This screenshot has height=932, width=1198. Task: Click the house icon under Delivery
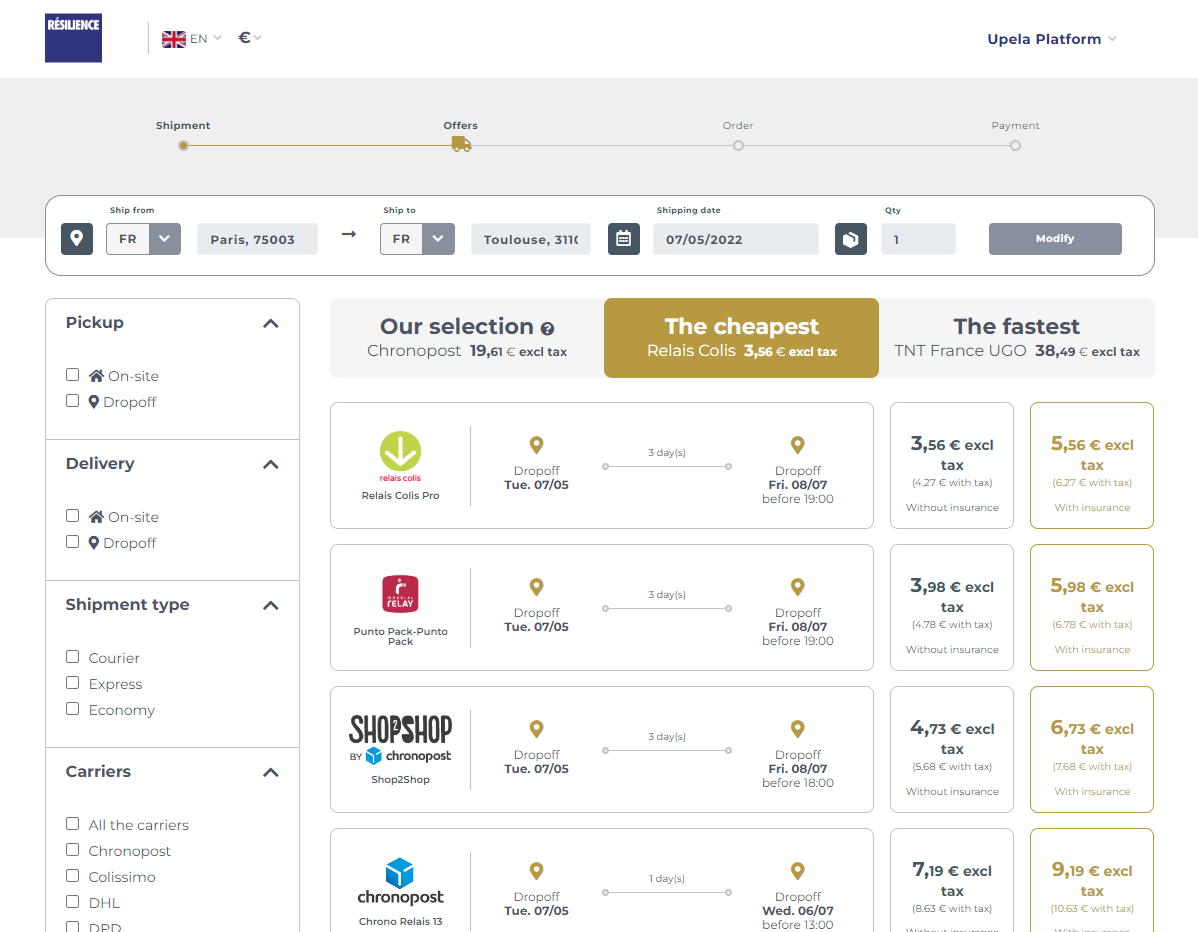pos(96,517)
